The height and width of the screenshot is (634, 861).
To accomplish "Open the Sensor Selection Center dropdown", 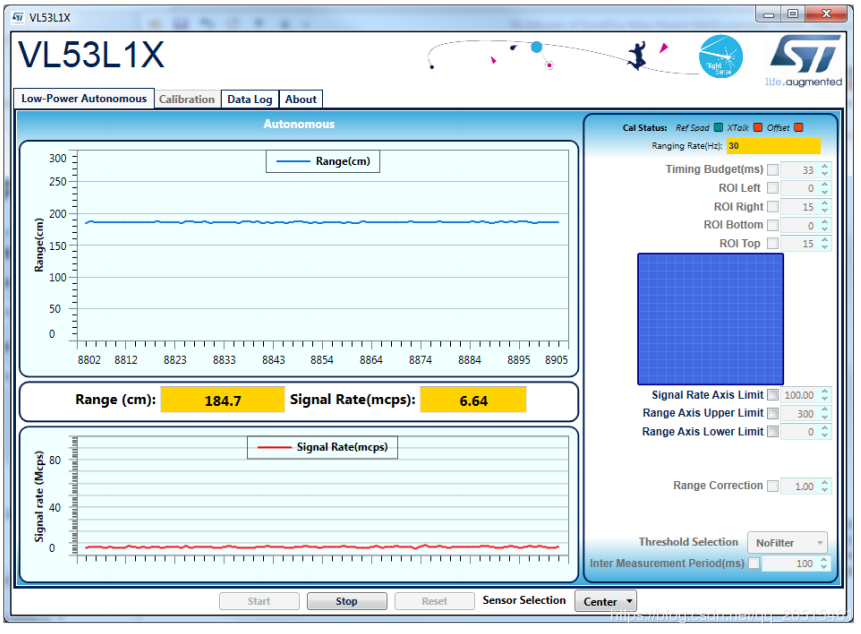I will 605,602.
